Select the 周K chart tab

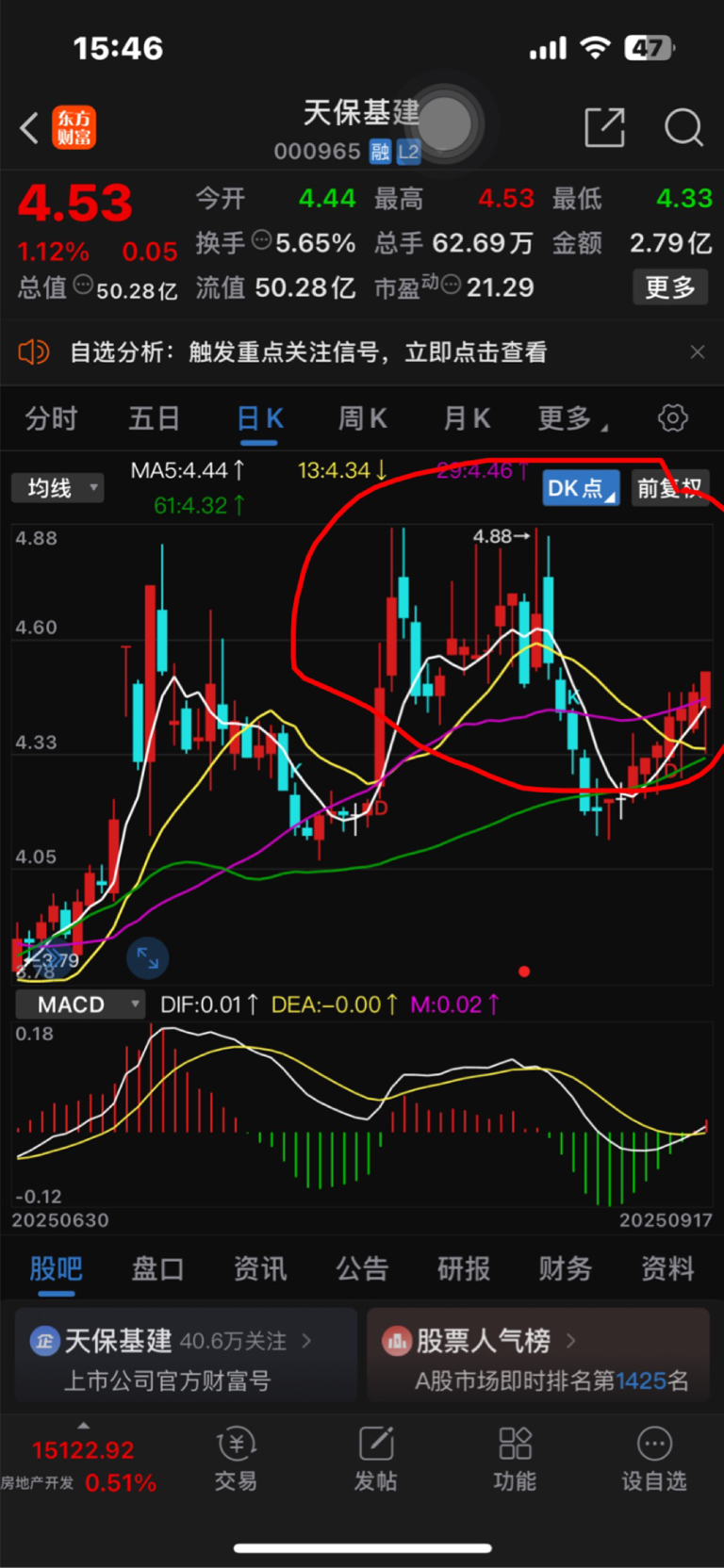[362, 418]
